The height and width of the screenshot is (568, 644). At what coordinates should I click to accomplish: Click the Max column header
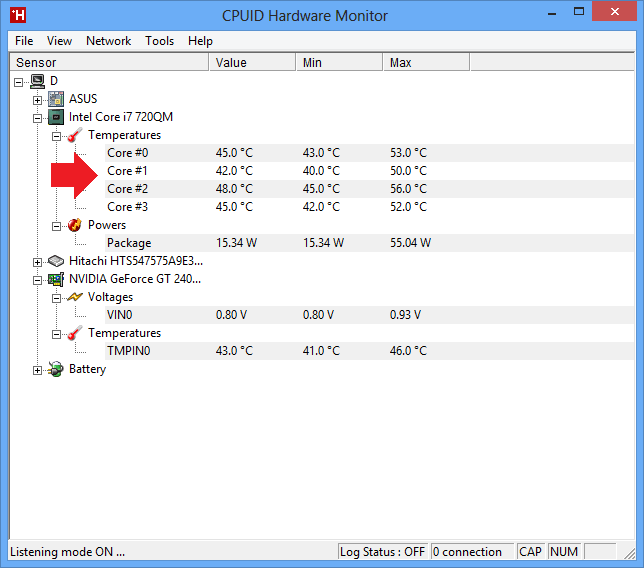coord(426,62)
